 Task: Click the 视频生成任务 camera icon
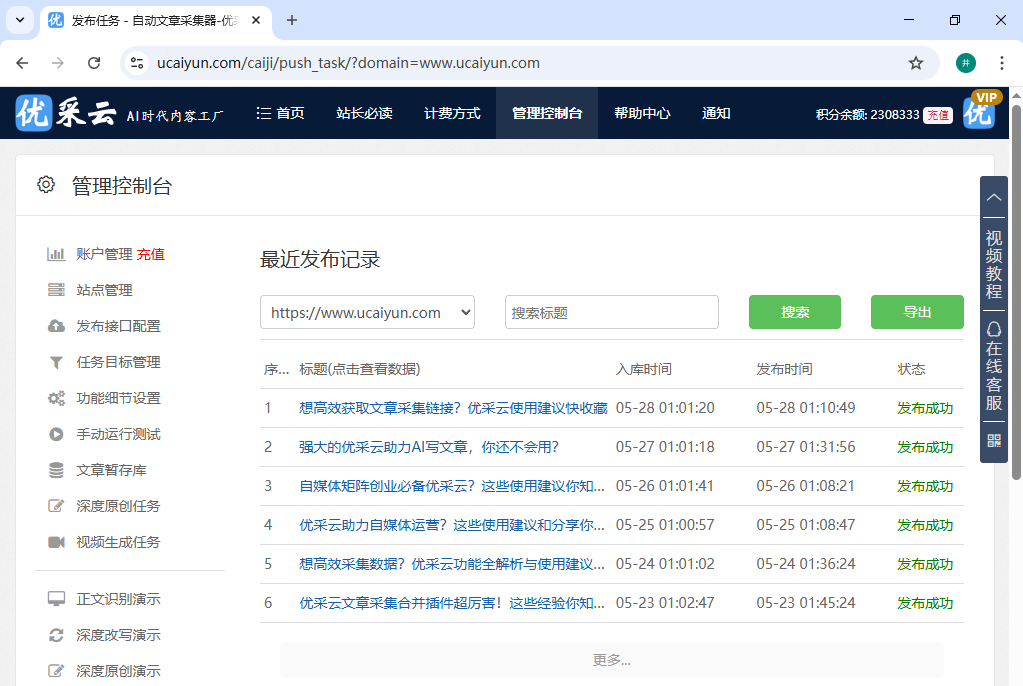58,541
